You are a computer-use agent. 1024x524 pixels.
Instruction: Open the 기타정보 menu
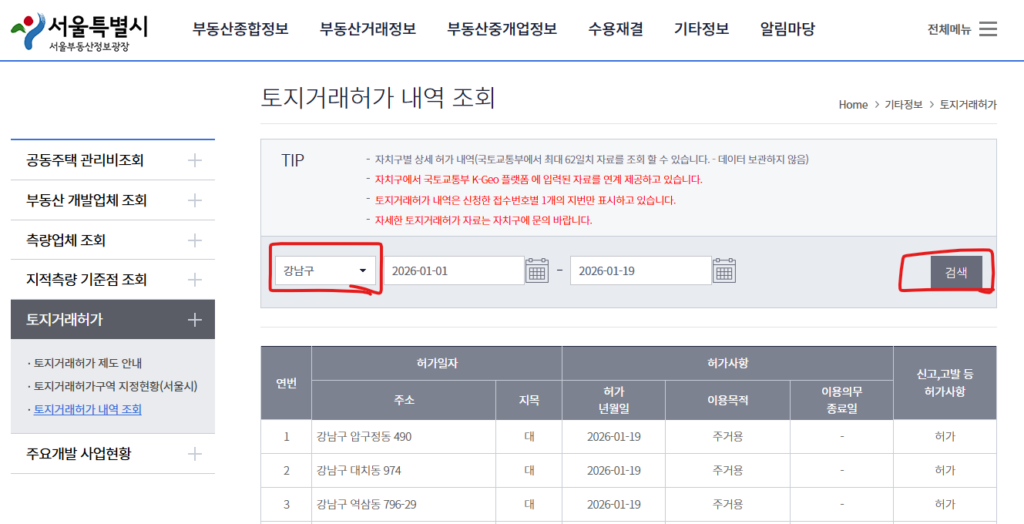pos(701,29)
